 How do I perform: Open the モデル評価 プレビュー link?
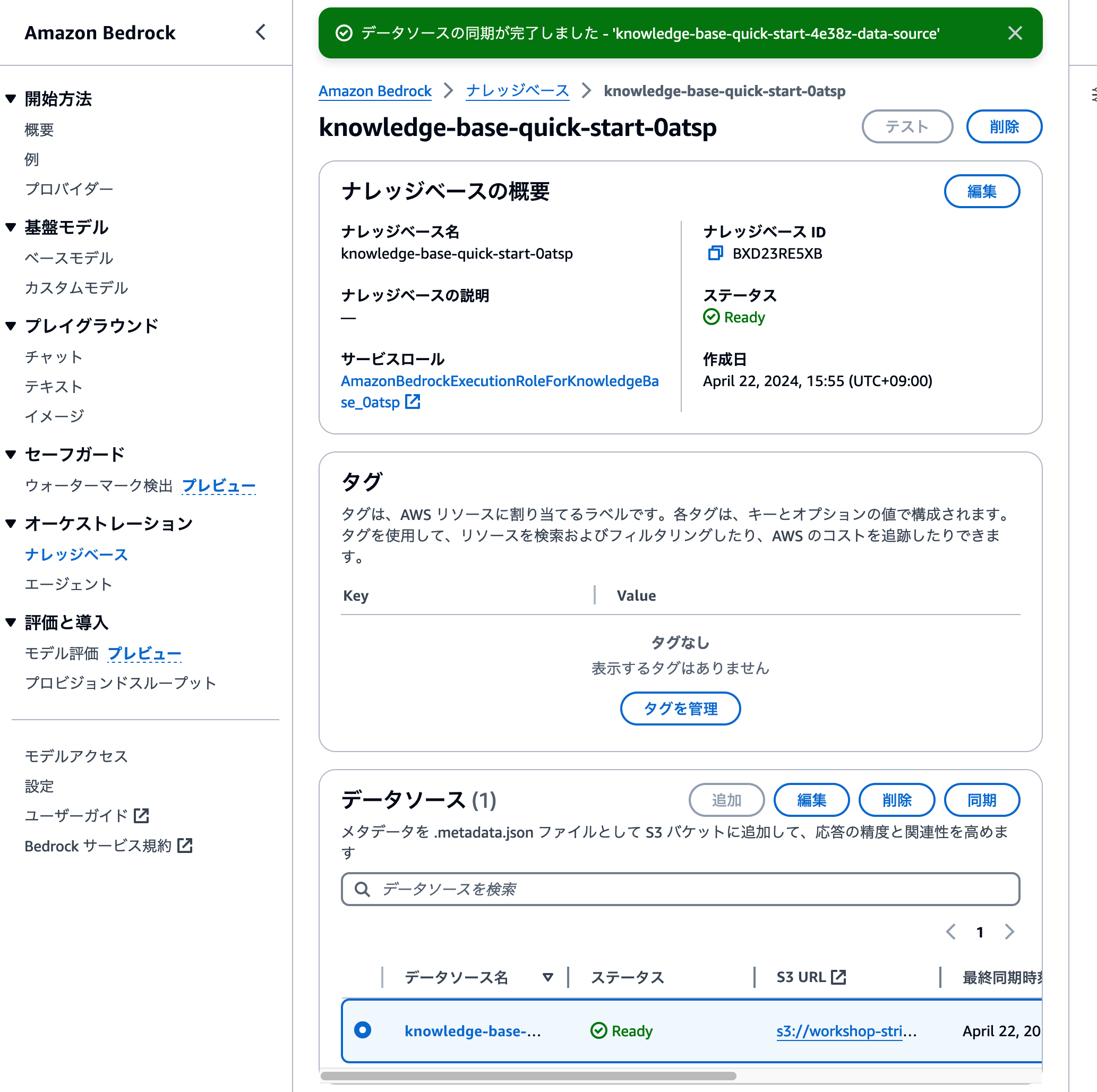tap(144, 653)
